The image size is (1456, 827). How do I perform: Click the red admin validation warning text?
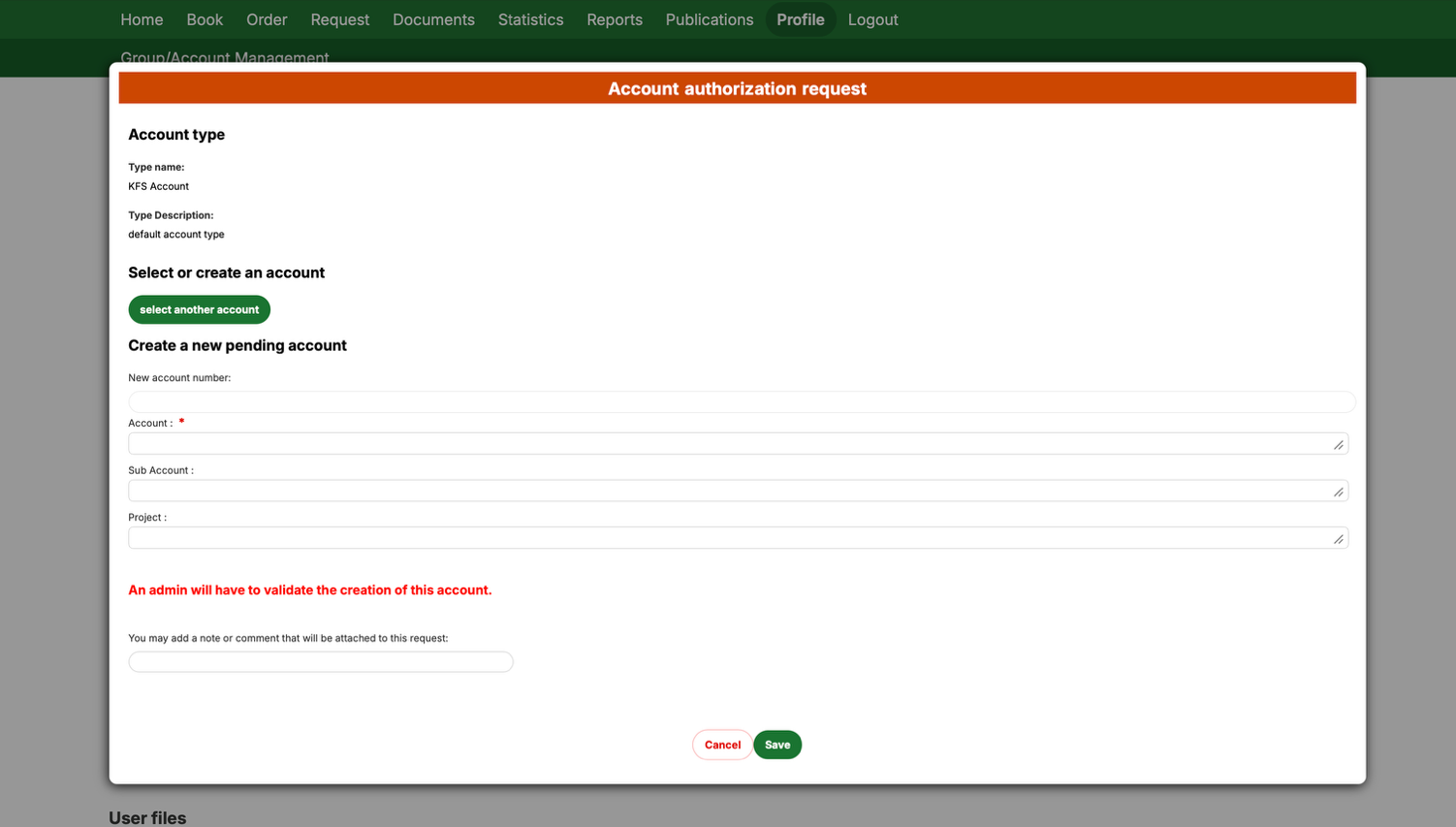point(310,589)
